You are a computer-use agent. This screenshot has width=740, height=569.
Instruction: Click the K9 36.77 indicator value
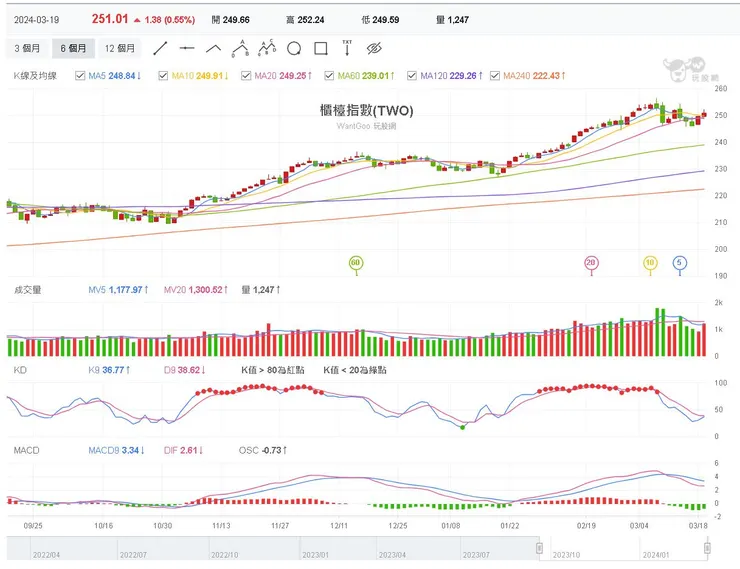109,370
